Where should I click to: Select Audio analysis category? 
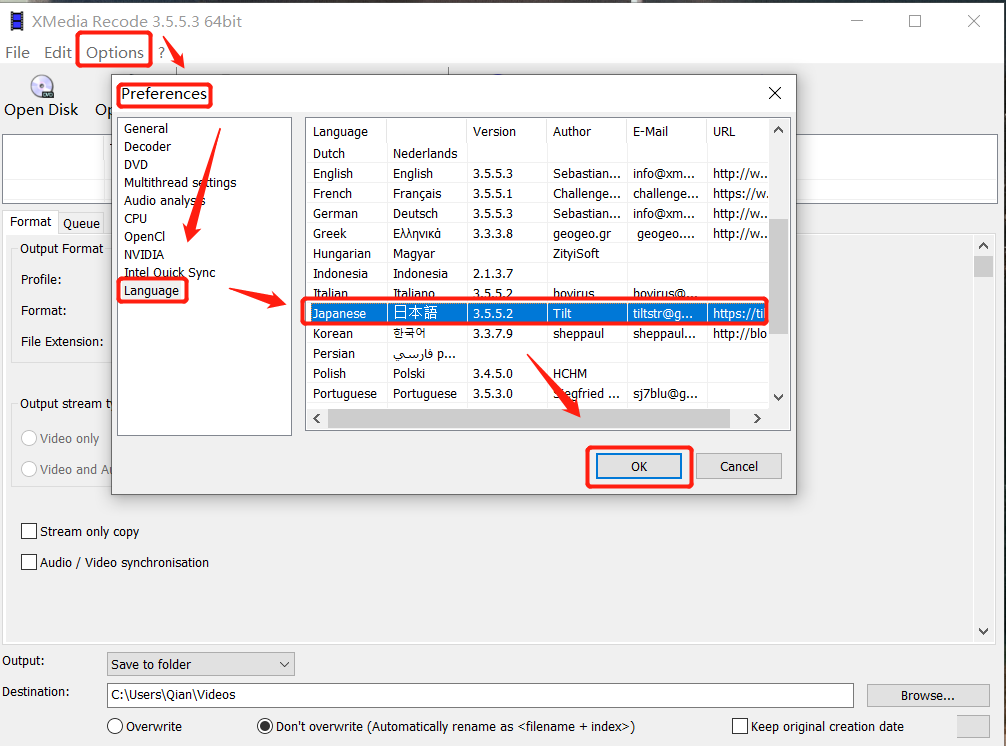(x=164, y=201)
